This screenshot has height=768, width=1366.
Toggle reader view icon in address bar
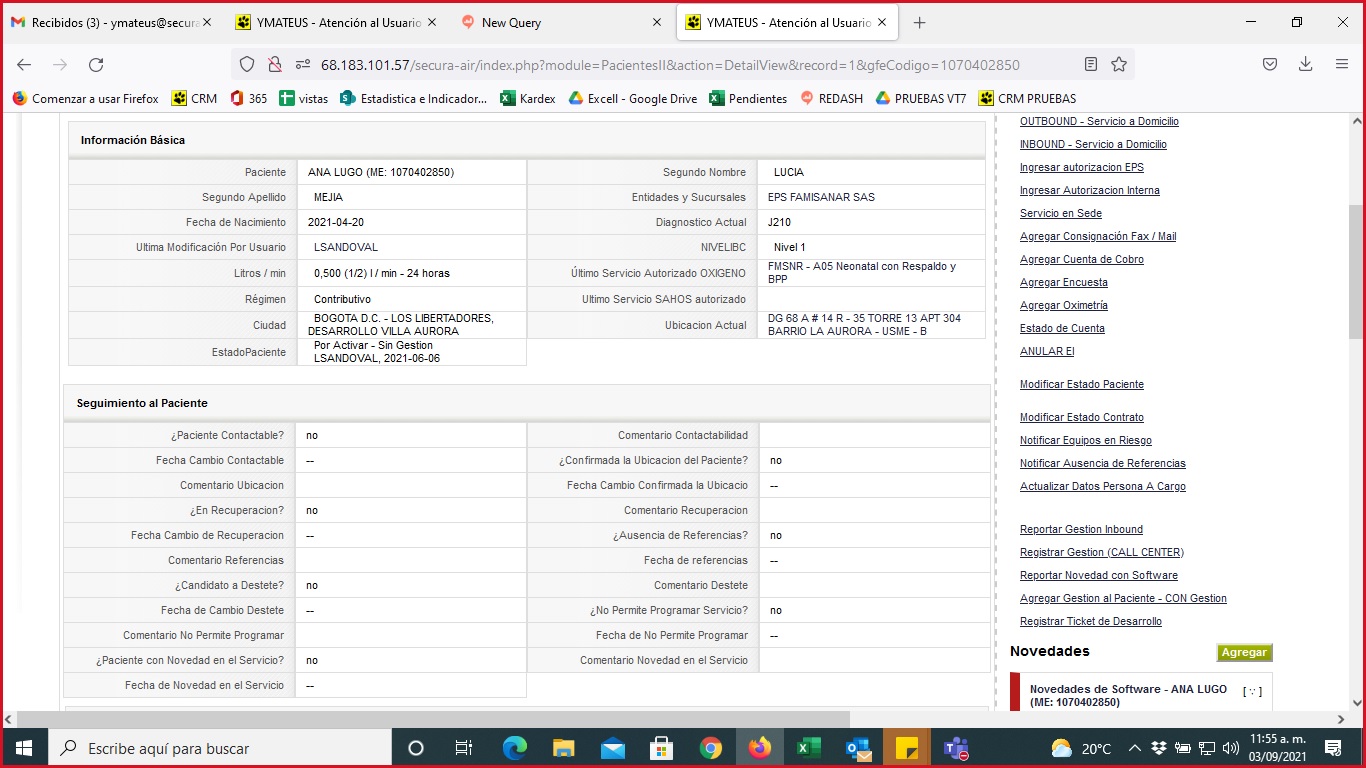coord(1091,65)
